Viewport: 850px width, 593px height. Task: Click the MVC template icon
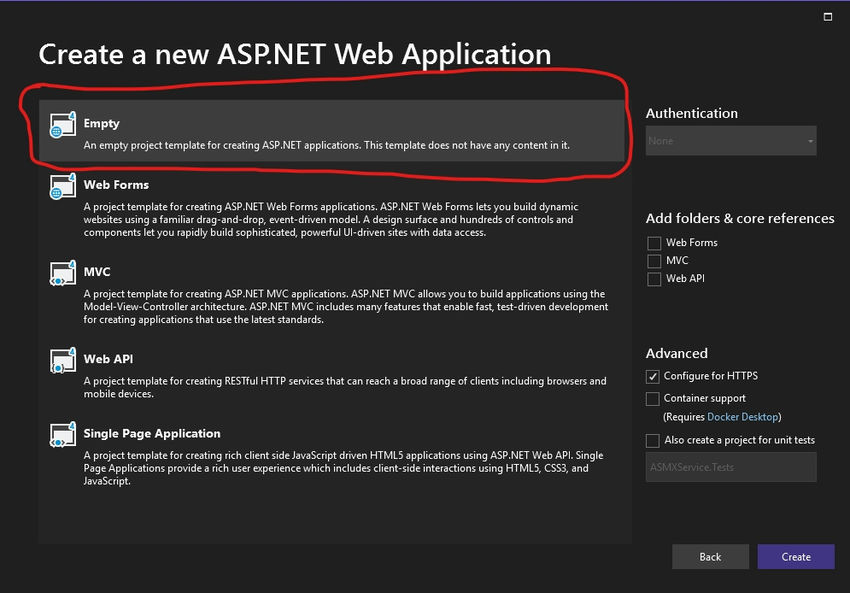tap(63, 273)
